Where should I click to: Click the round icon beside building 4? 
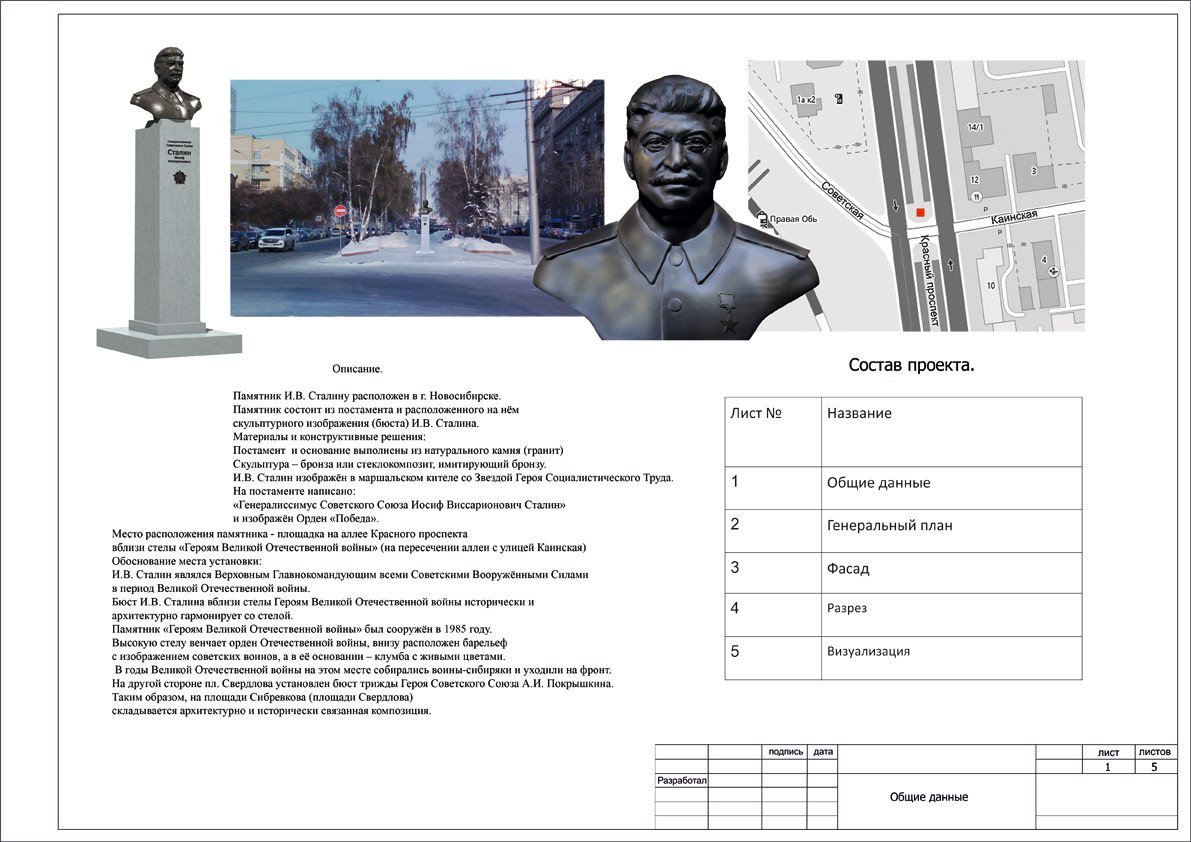tap(1053, 269)
